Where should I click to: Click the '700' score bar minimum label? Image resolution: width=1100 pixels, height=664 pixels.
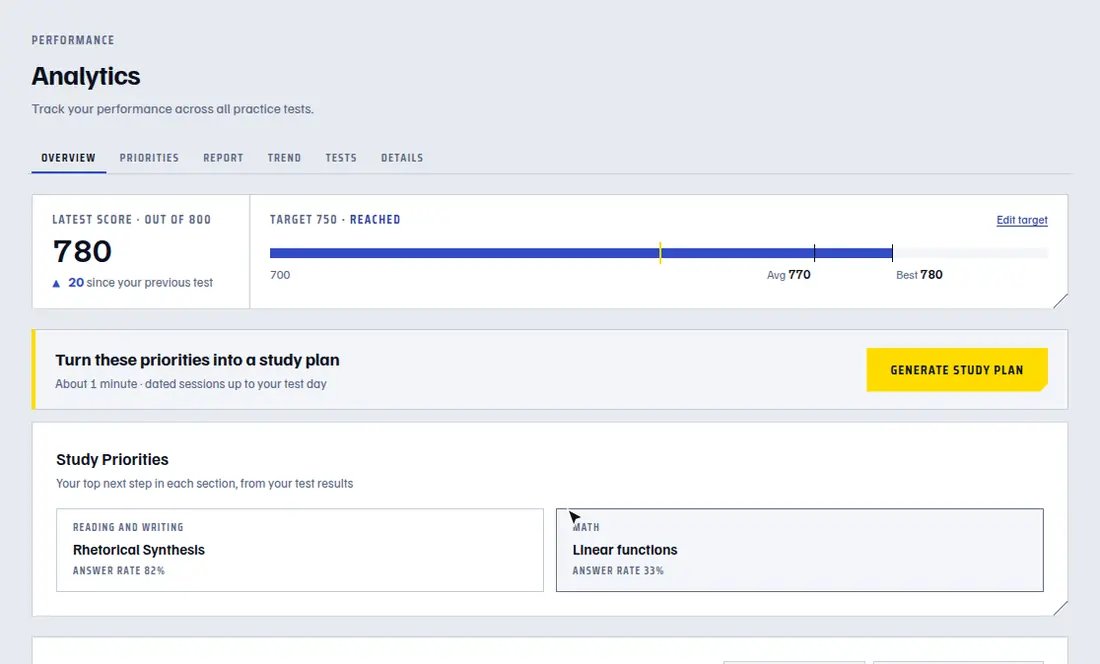coord(280,275)
